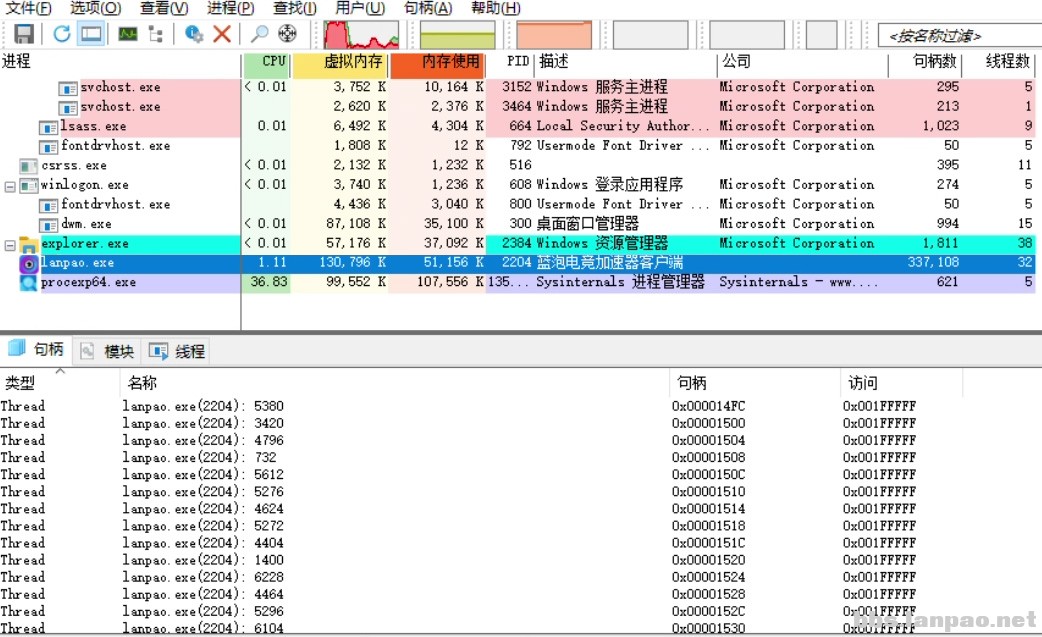The height and width of the screenshot is (637, 1042).
Task: Click the Save floppy disk icon
Action: 24,34
